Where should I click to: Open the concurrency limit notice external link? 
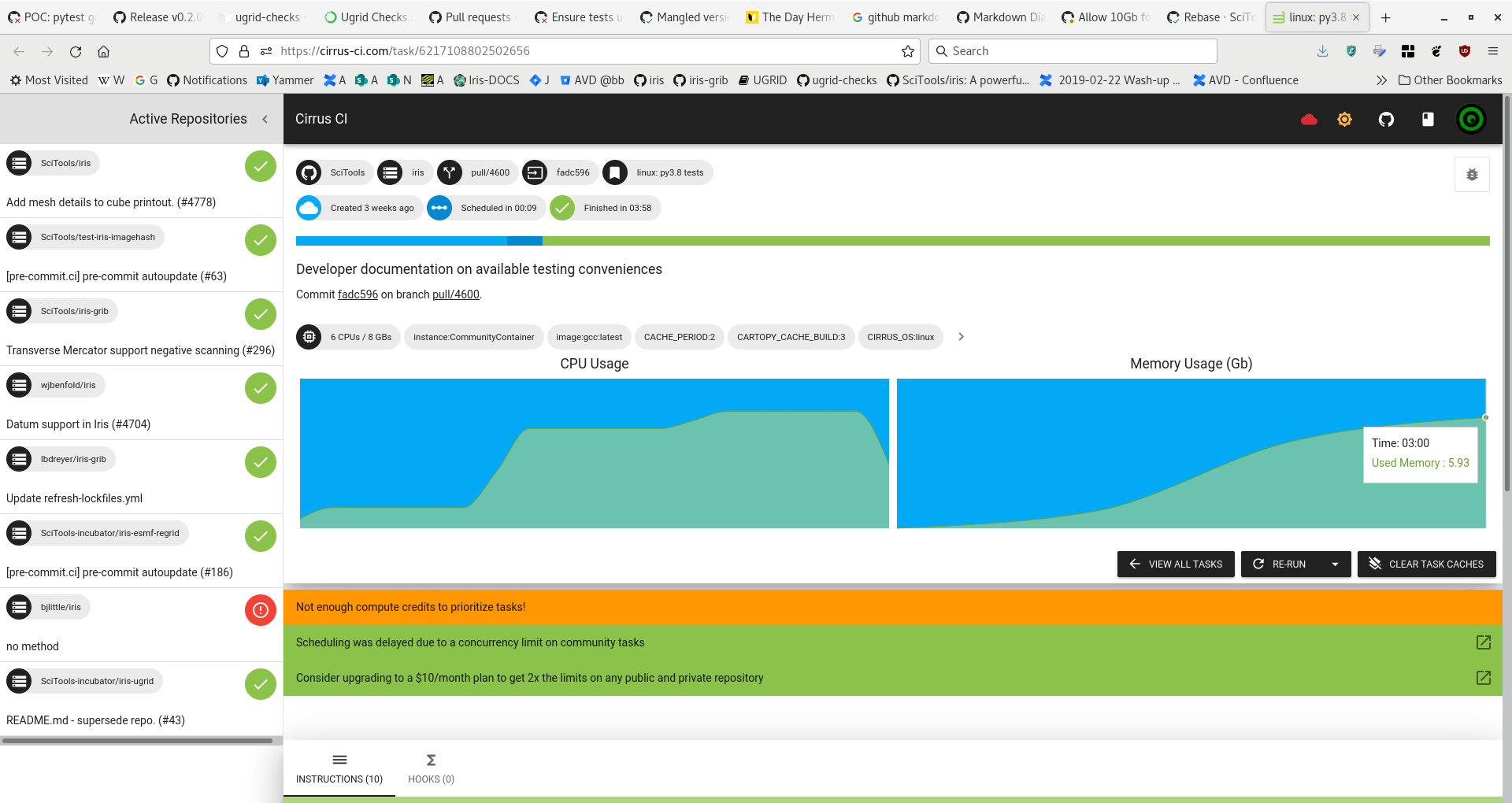1484,642
